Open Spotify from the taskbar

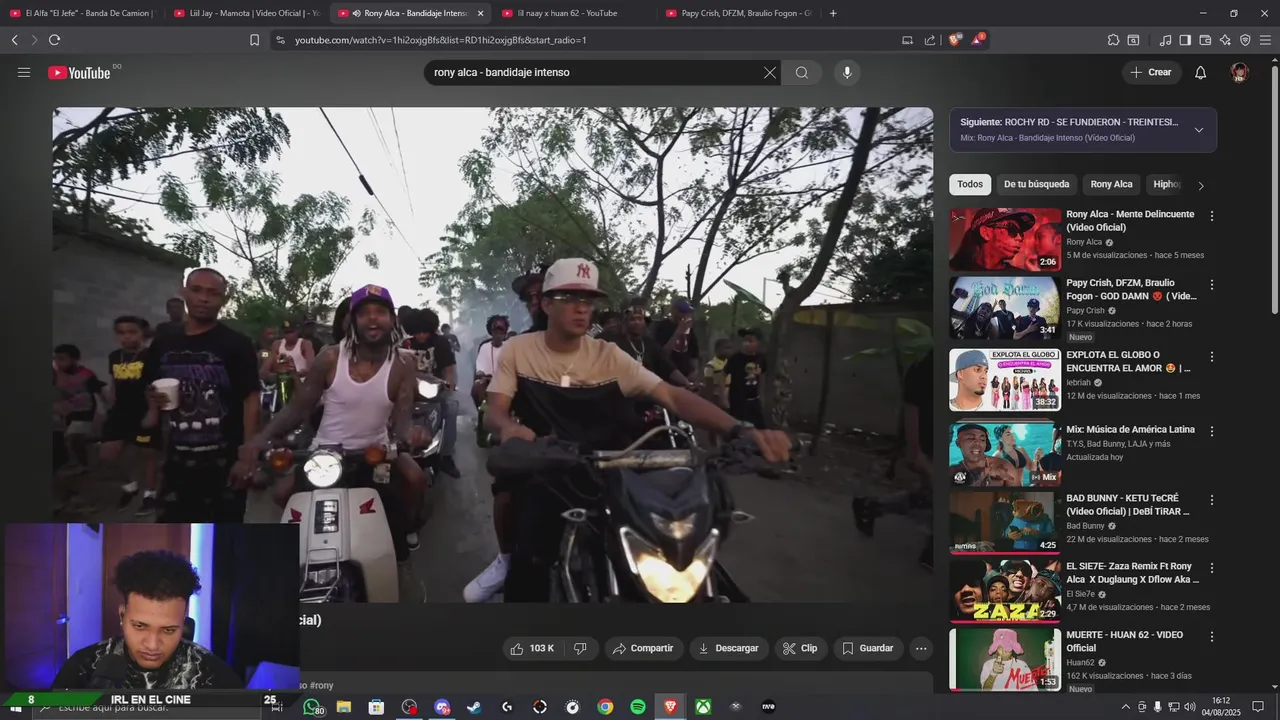pyautogui.click(x=638, y=707)
